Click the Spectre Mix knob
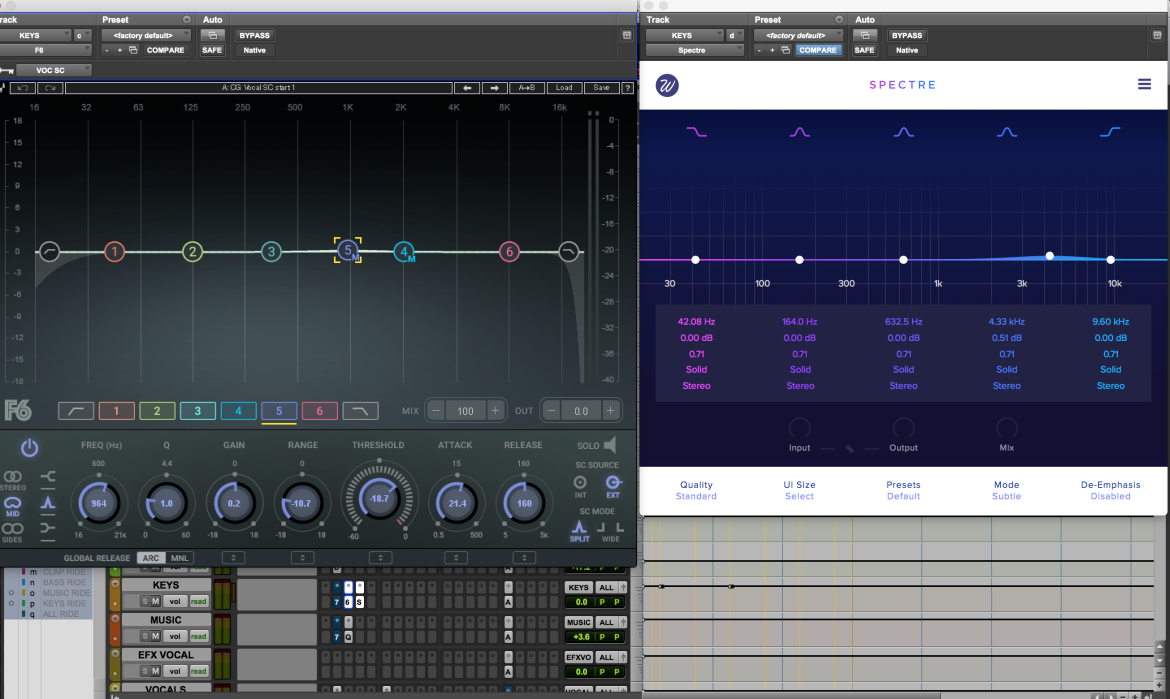The height and width of the screenshot is (699, 1170). [1007, 428]
